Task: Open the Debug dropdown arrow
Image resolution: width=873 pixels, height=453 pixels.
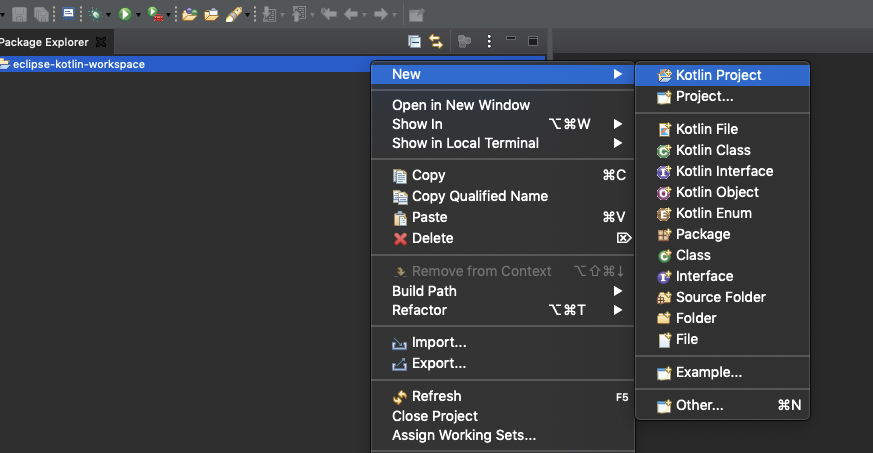Action: [109, 15]
